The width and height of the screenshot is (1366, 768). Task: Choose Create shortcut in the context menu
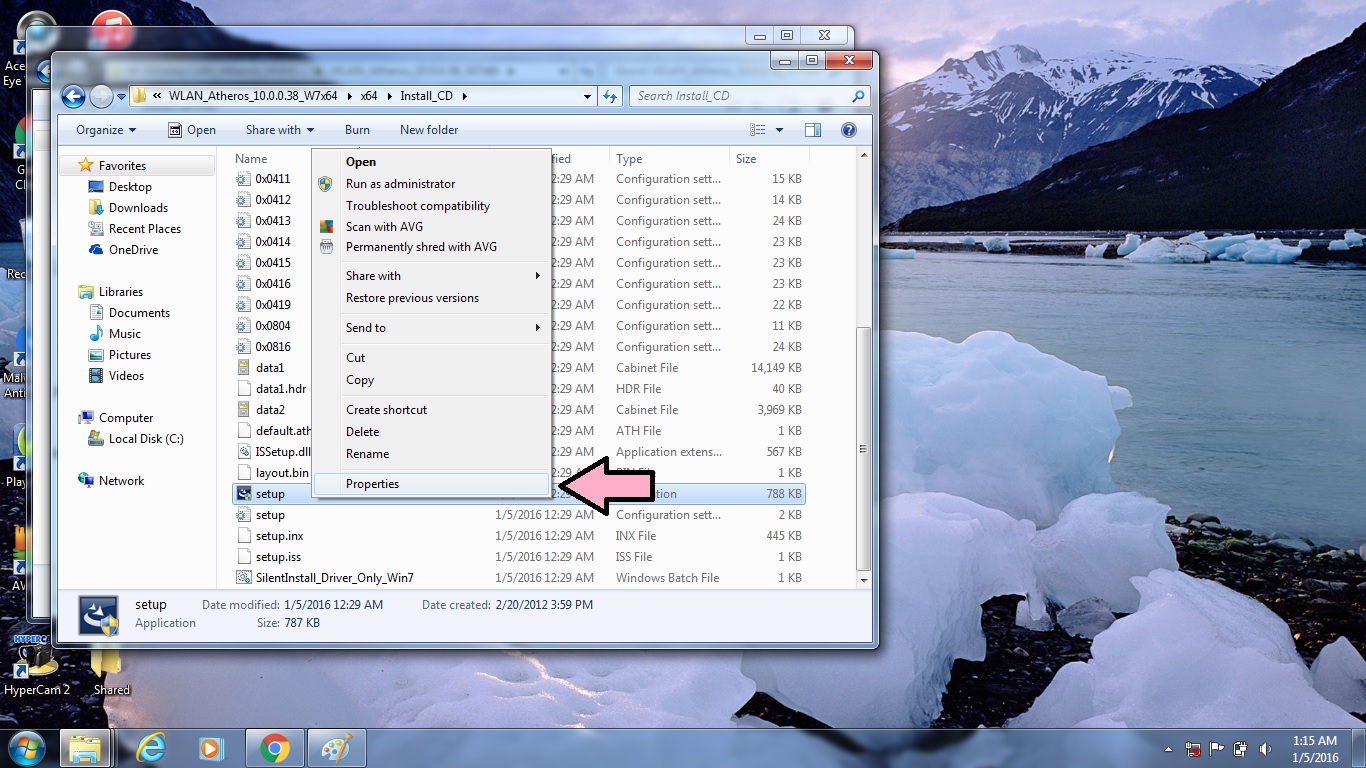tap(431, 410)
